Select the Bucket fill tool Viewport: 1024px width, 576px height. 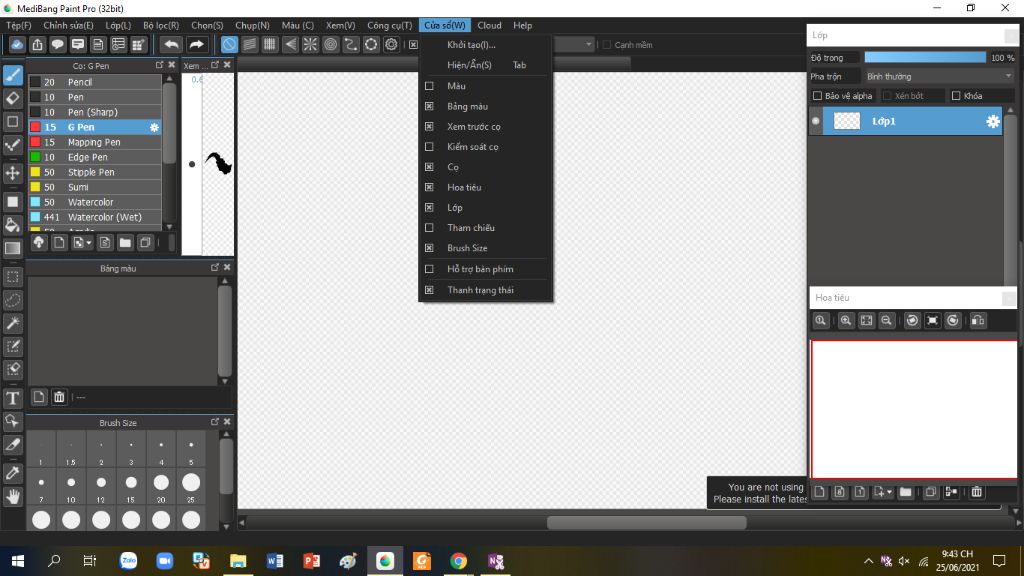pyautogui.click(x=12, y=225)
